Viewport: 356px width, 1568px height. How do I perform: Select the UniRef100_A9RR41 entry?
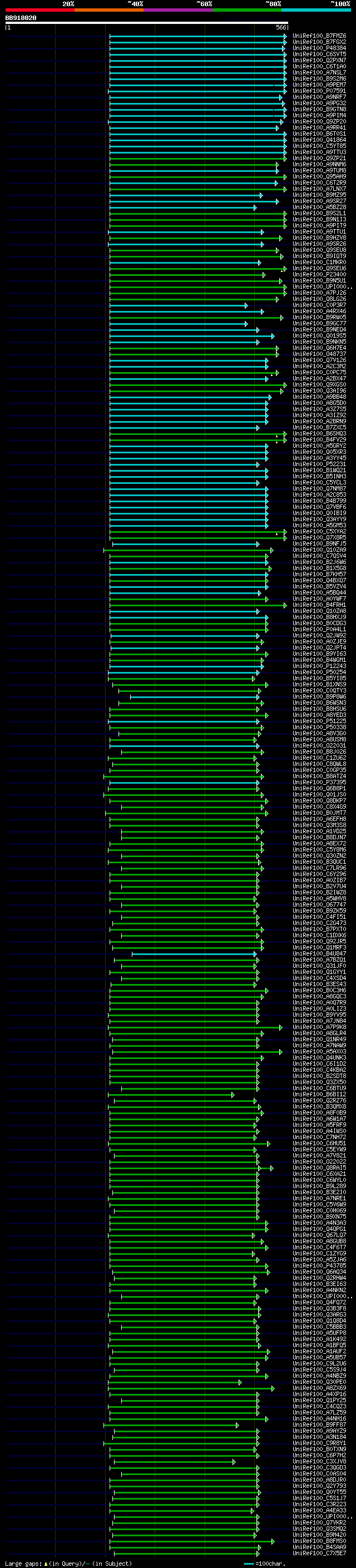coord(319,128)
